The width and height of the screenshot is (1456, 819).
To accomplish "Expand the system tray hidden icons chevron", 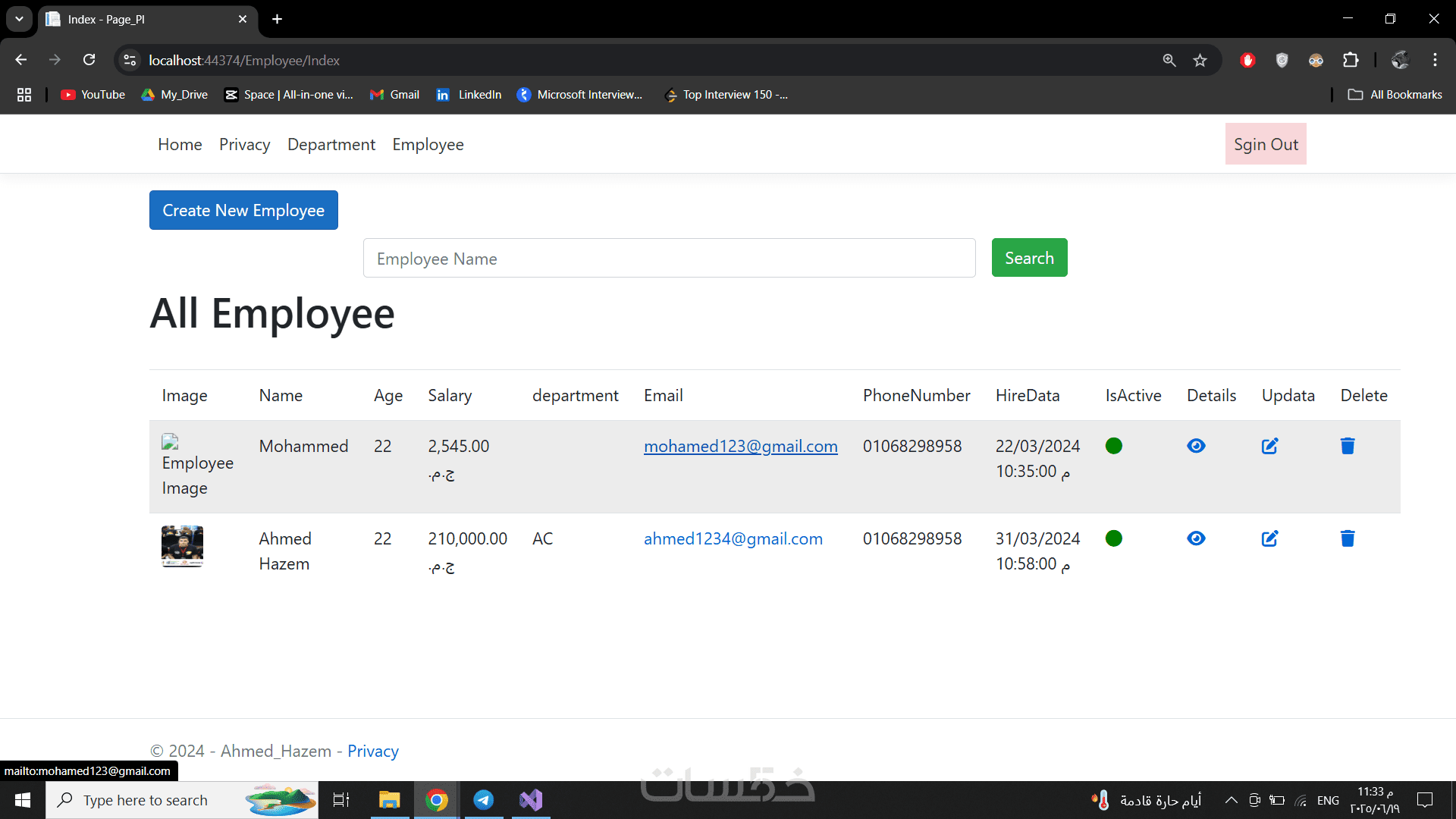I will [x=1232, y=800].
